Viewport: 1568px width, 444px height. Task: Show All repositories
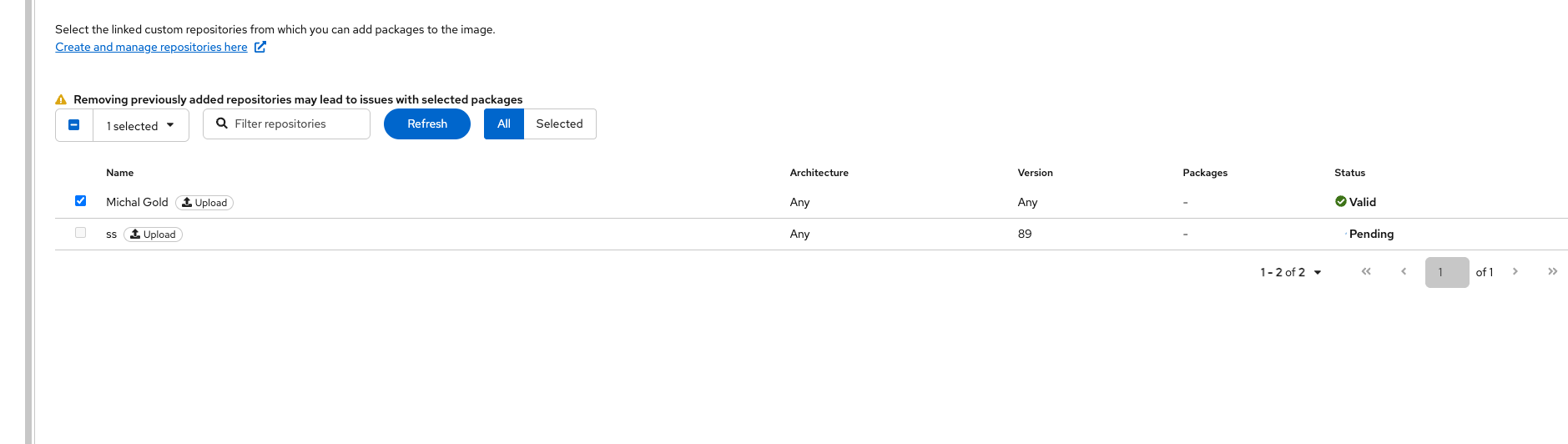coord(504,124)
